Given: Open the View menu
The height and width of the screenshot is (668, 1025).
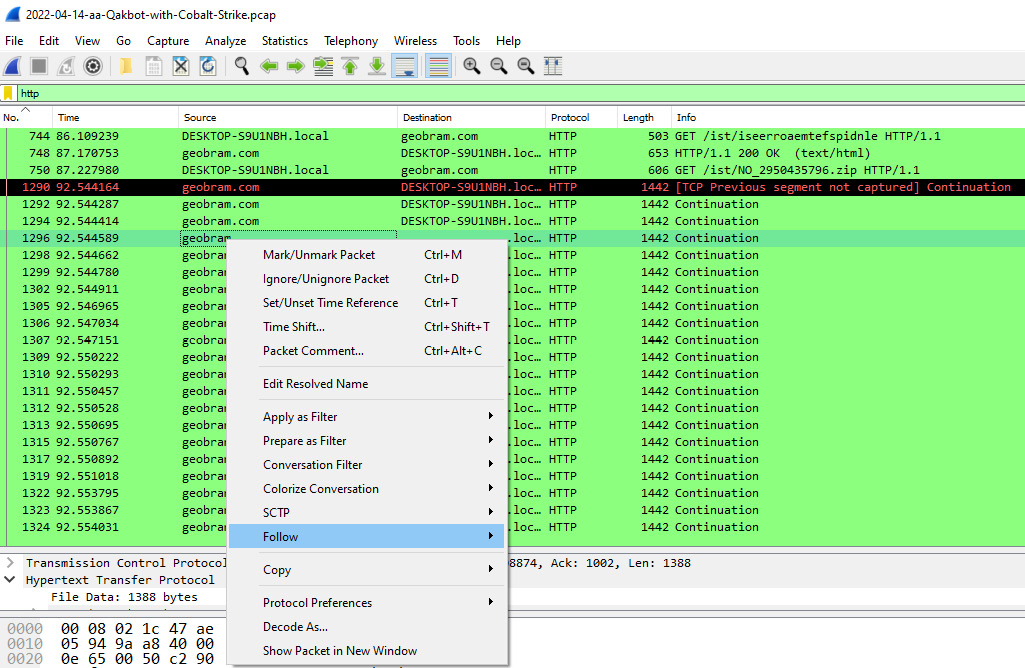Looking at the screenshot, I should [87, 41].
